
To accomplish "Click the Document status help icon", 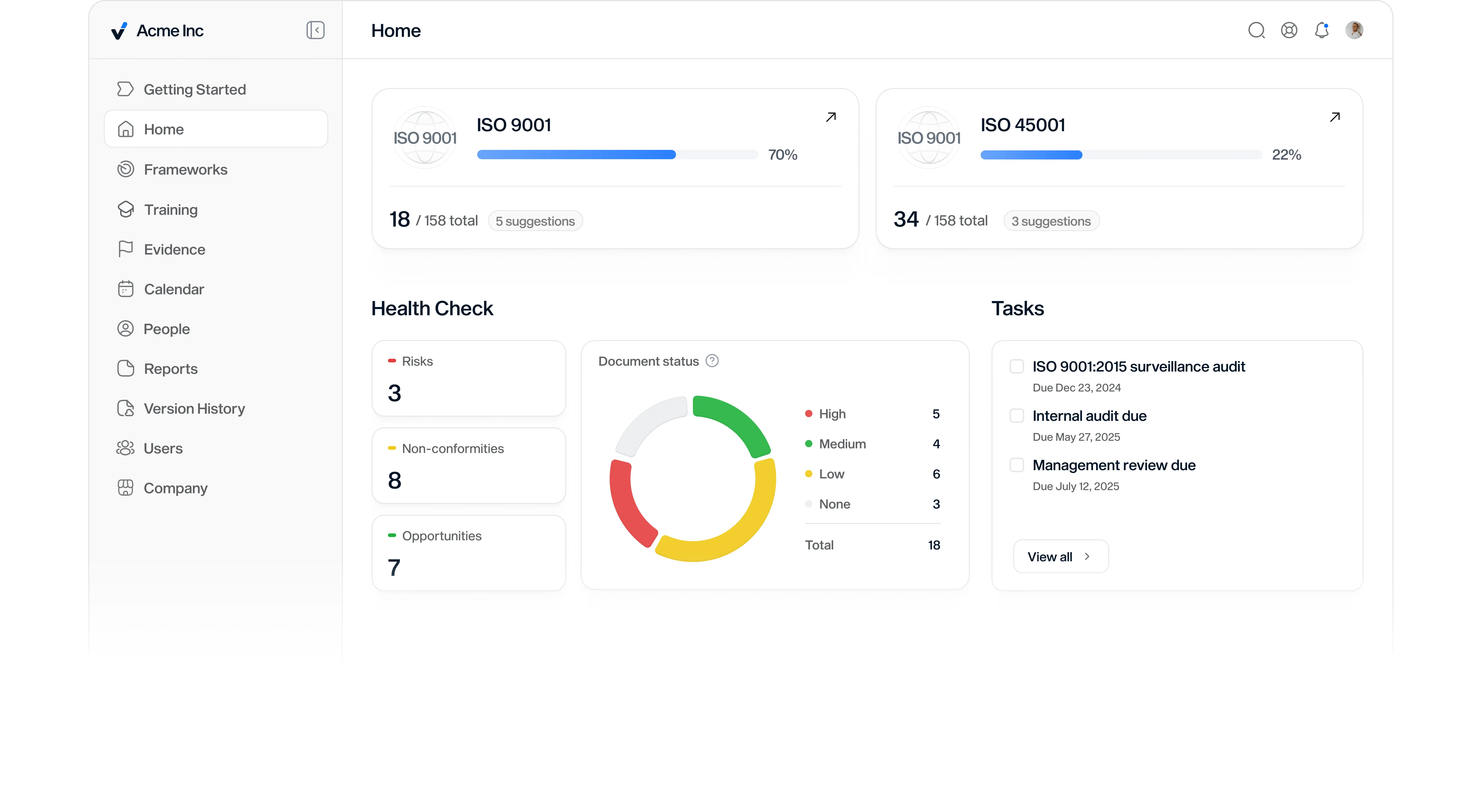I will point(712,361).
